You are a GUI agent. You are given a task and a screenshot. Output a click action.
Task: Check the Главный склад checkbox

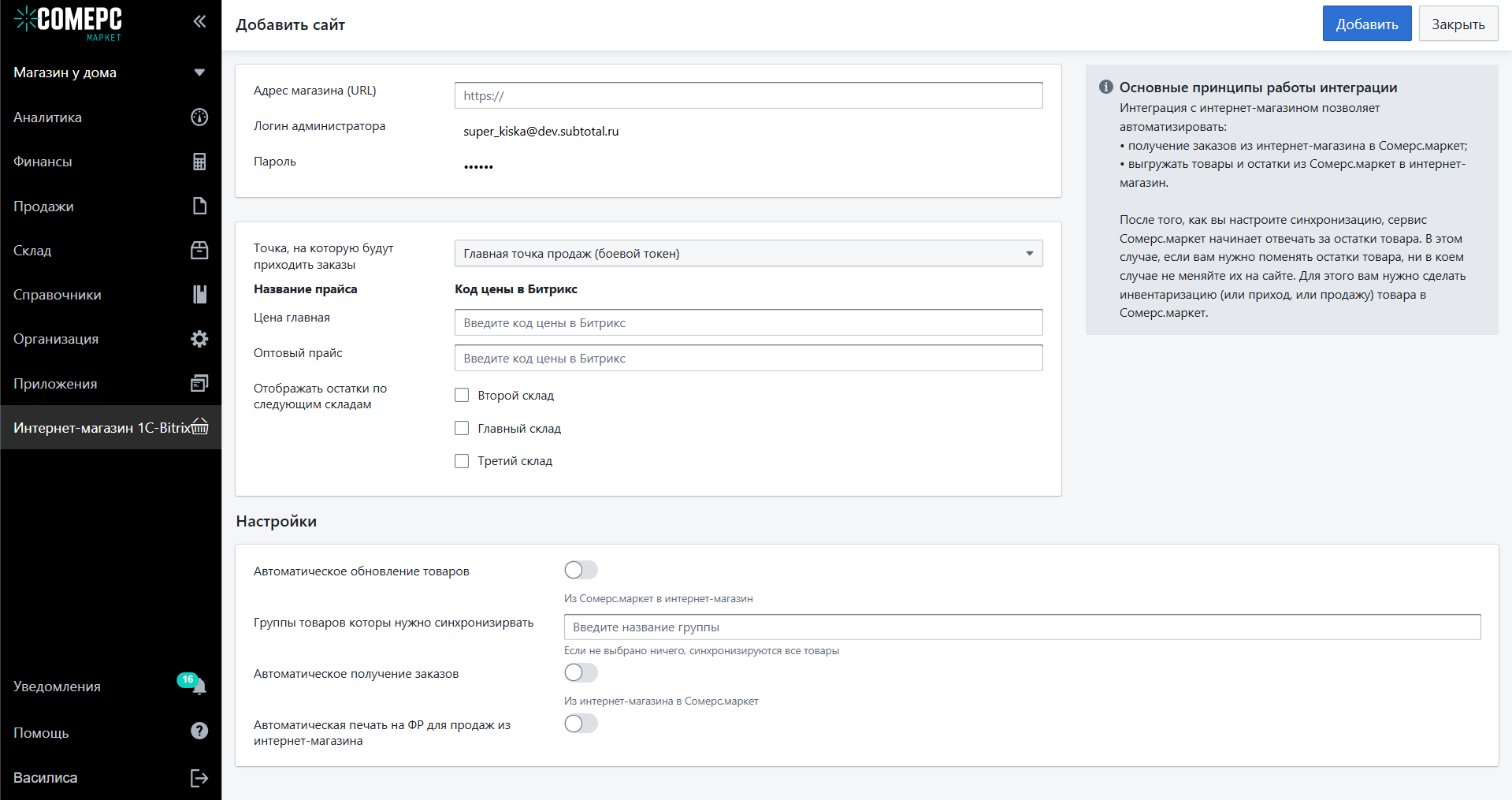pos(462,428)
